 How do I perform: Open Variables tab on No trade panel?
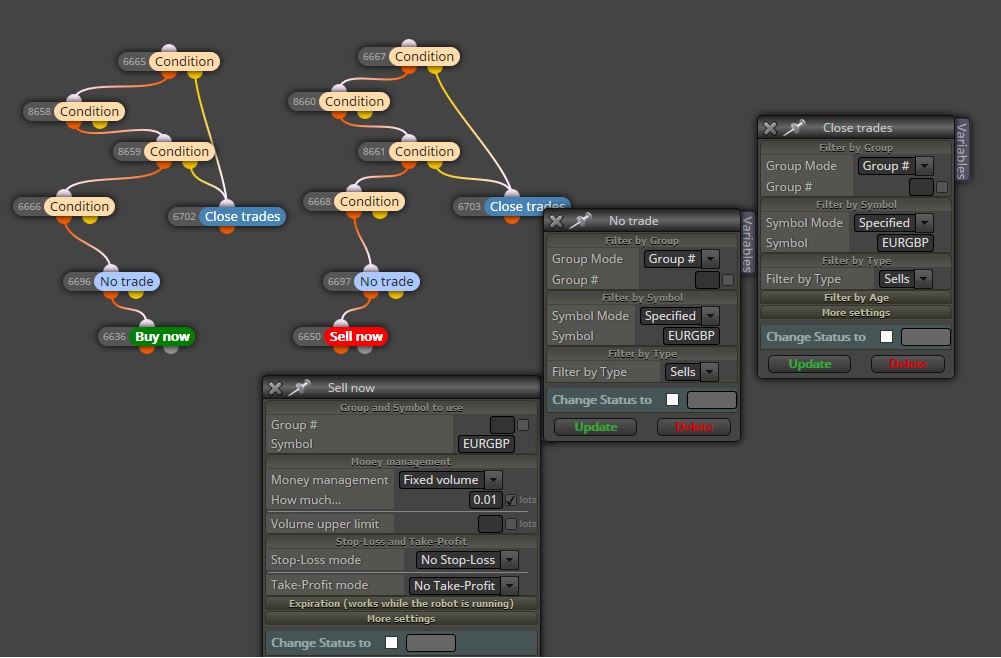coord(748,244)
